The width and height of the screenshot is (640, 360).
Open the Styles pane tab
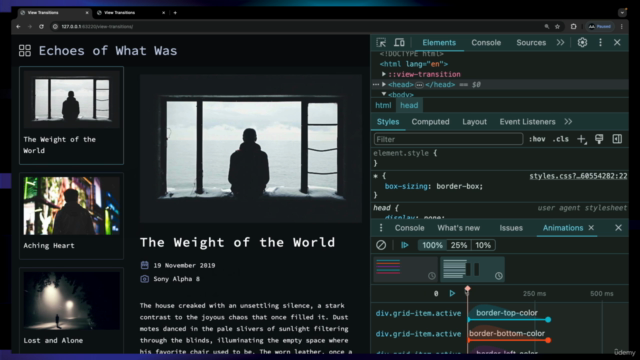click(388, 122)
